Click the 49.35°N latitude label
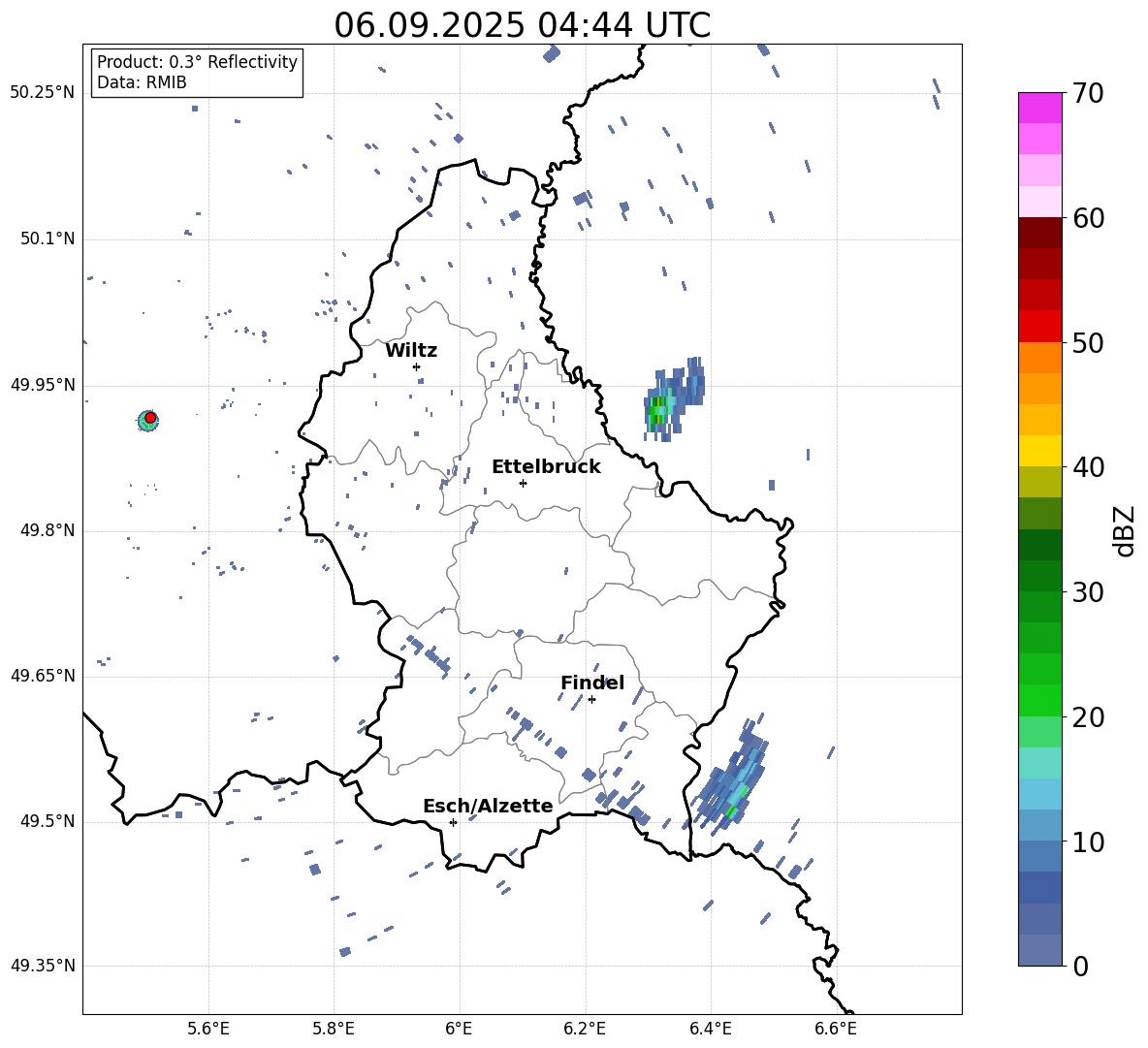Image resolution: width=1148 pixels, height=1048 pixels. 43,966
